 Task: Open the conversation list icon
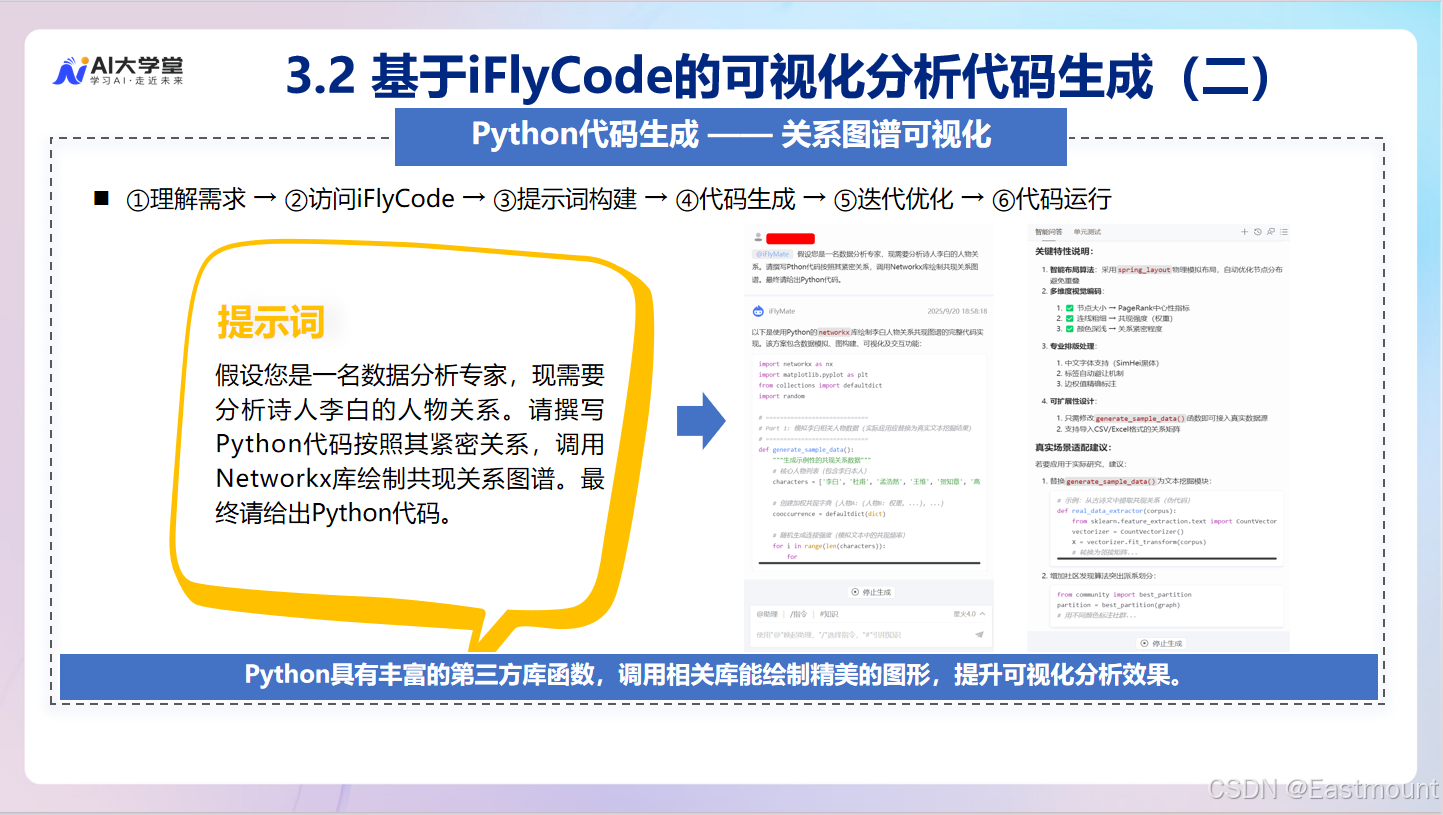tap(1283, 231)
